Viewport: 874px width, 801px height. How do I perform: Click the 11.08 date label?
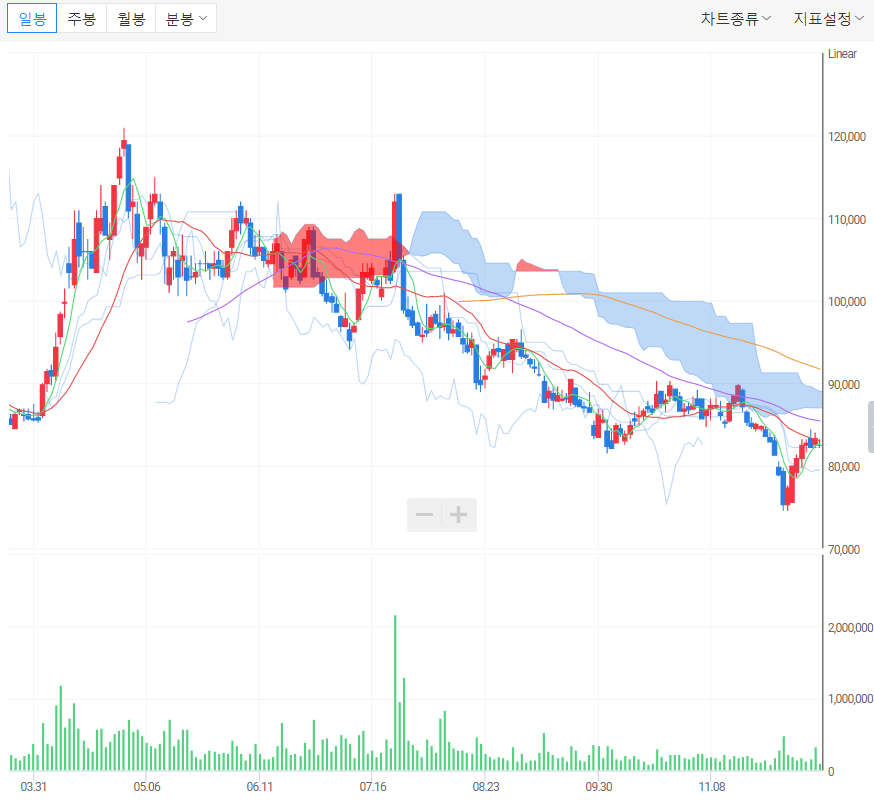(x=712, y=787)
